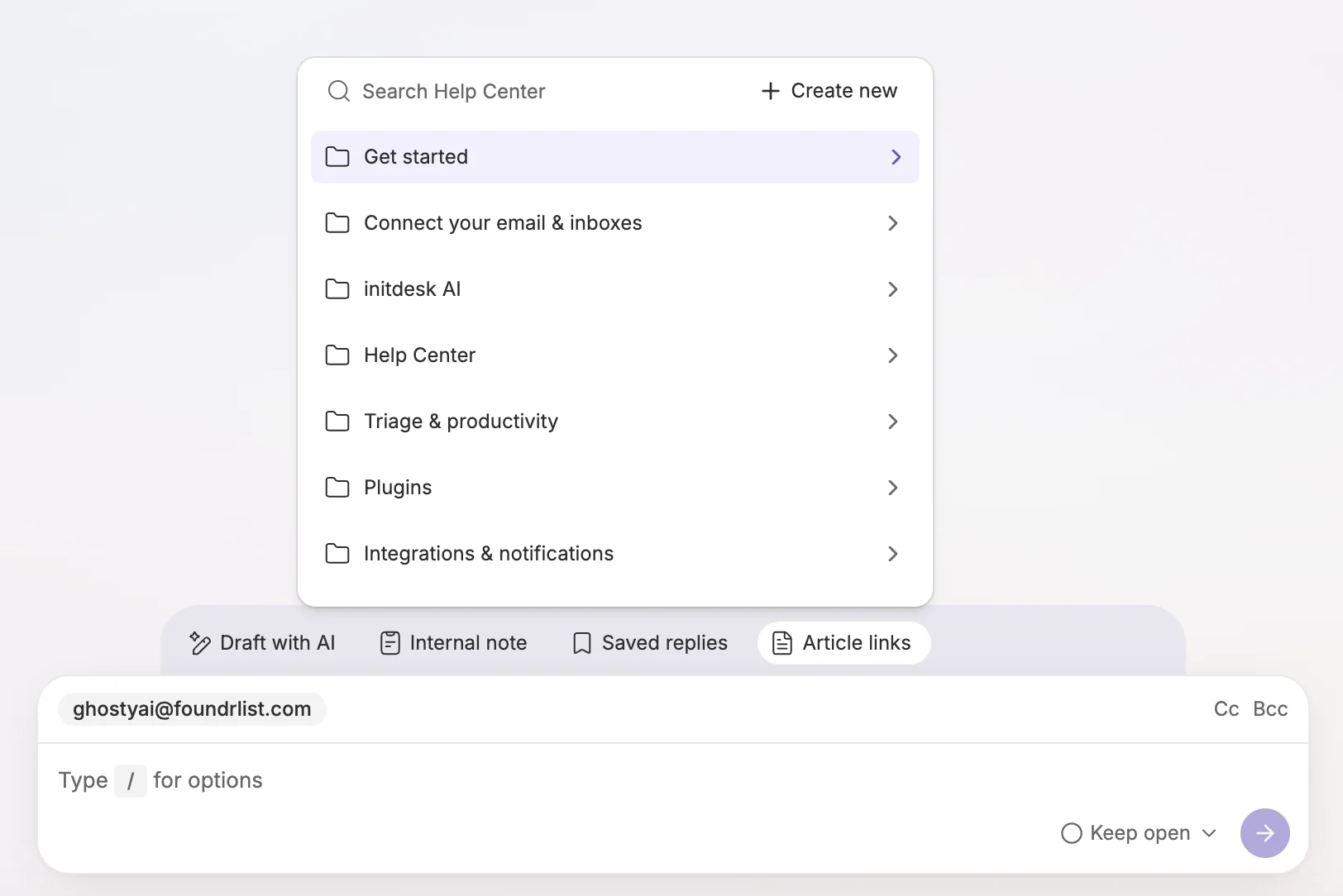Viewport: 1343px width, 896px height.
Task: Expand the Help Center folder chevron
Action: [893, 355]
